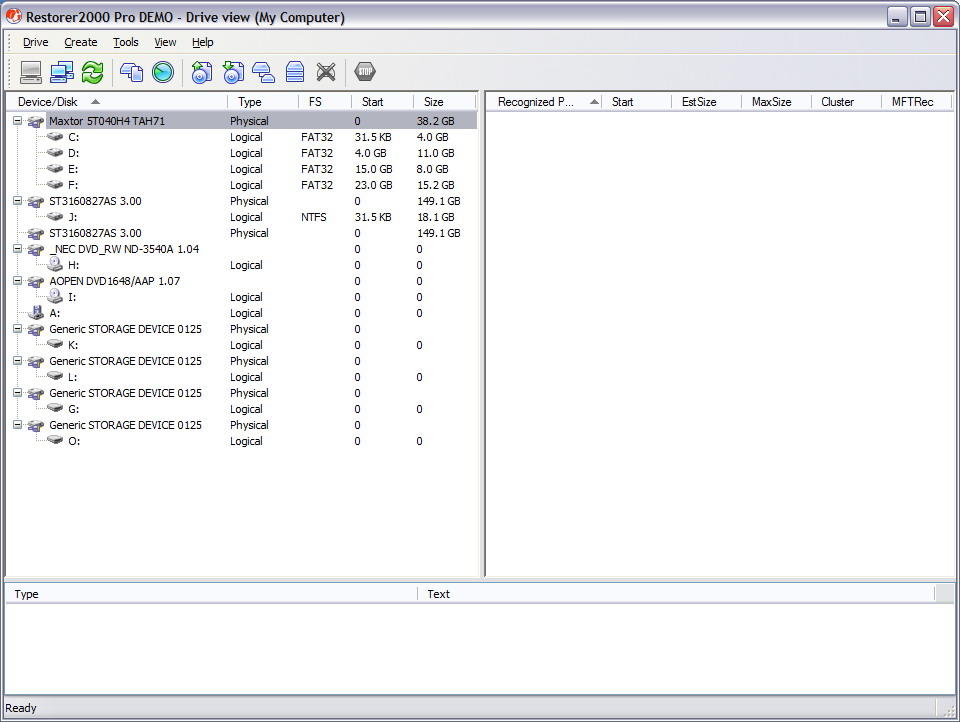
Task: Click the open image icon with down arrow
Action: point(233,72)
